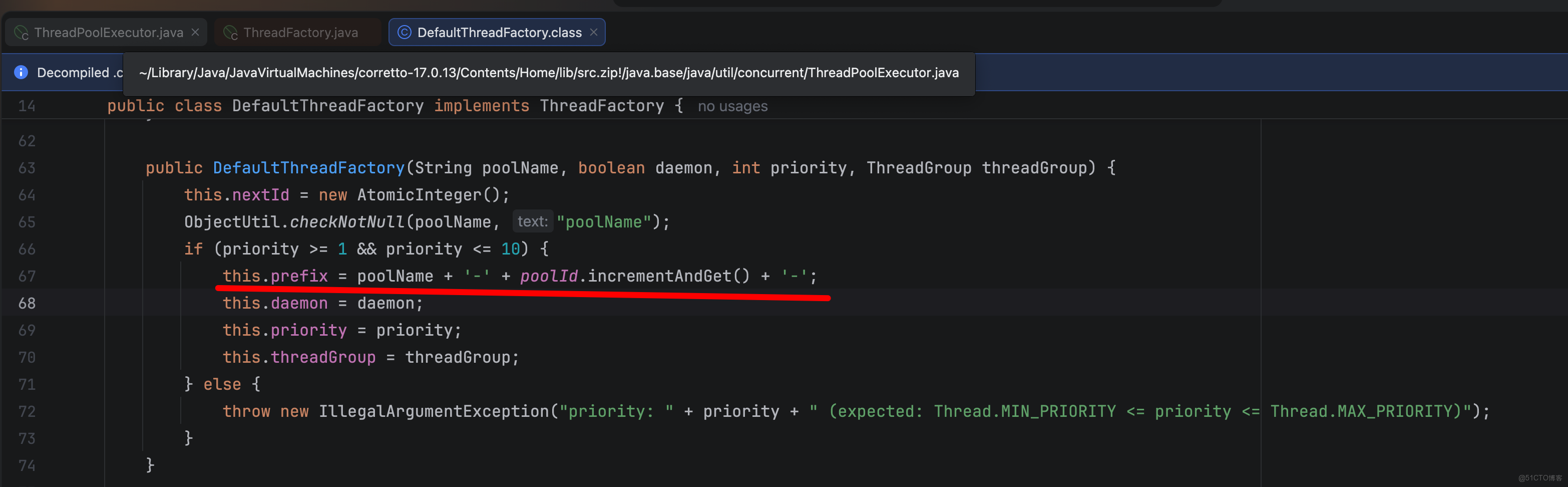This screenshot has width=1568, height=487.
Task: Click the class icon on ThreadFactory.java tab
Action: (x=230, y=32)
